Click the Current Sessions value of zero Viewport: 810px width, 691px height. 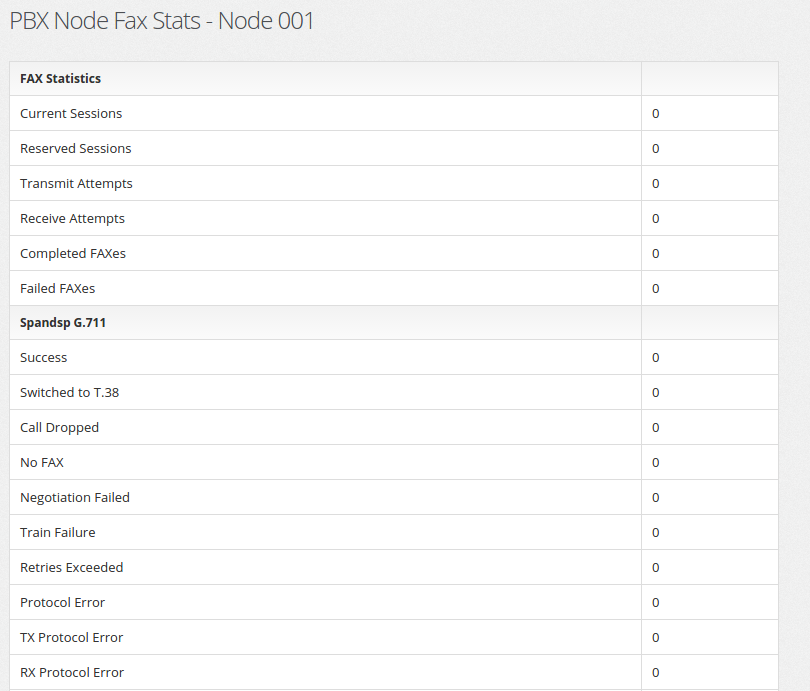(656, 114)
